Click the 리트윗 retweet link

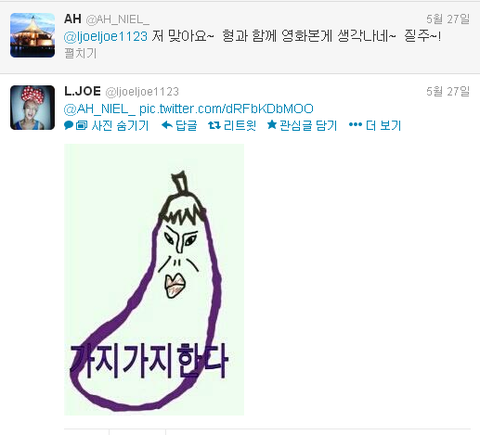240,125
